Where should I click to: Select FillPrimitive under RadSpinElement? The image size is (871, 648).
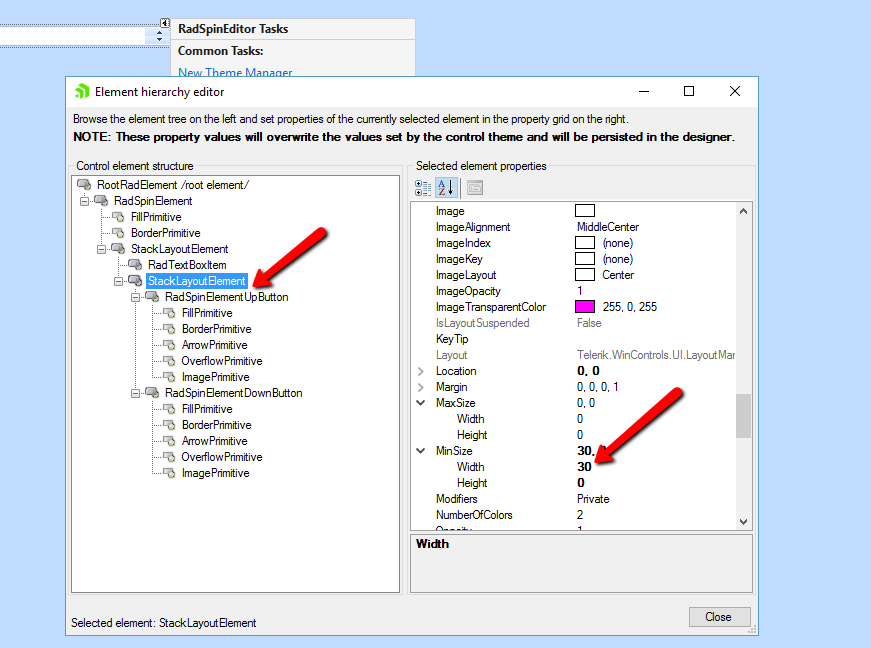click(x=156, y=217)
